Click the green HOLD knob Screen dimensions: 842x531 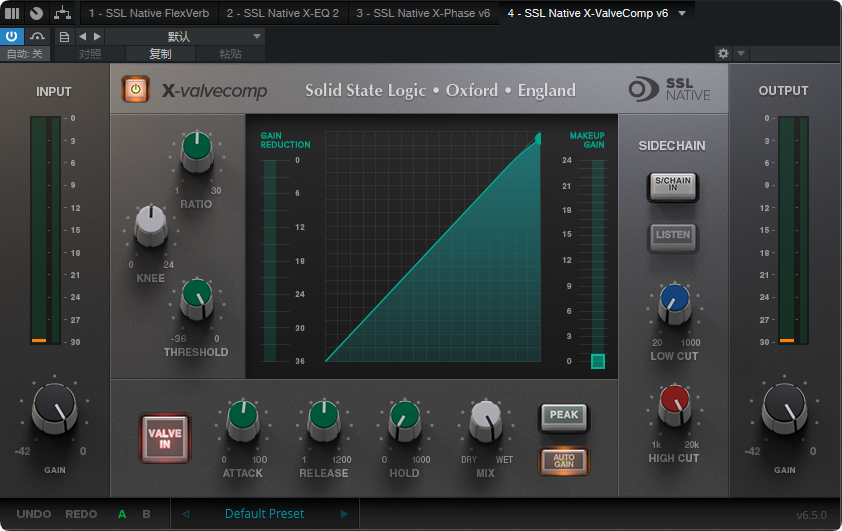404,420
